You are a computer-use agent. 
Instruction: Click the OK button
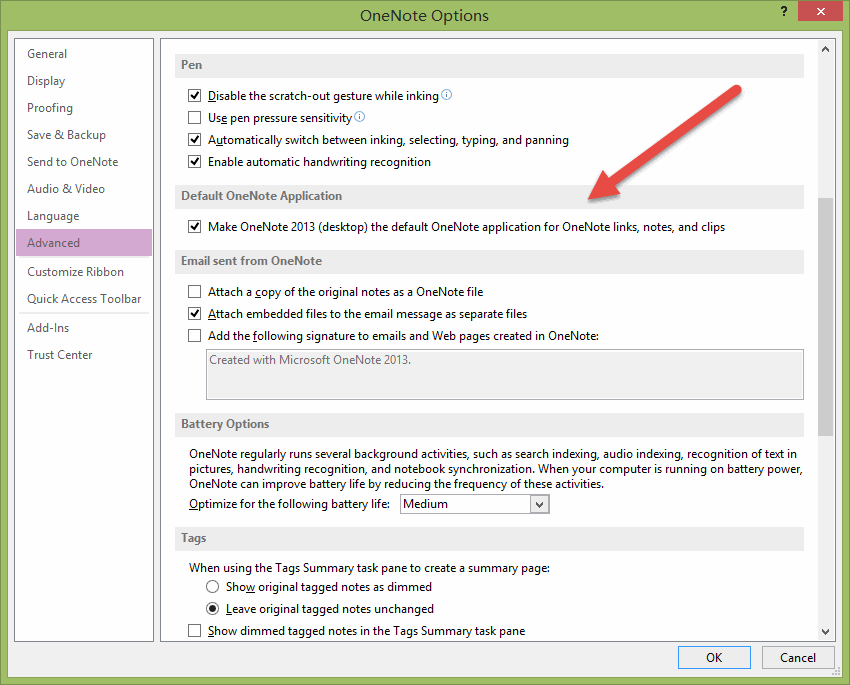tap(714, 657)
